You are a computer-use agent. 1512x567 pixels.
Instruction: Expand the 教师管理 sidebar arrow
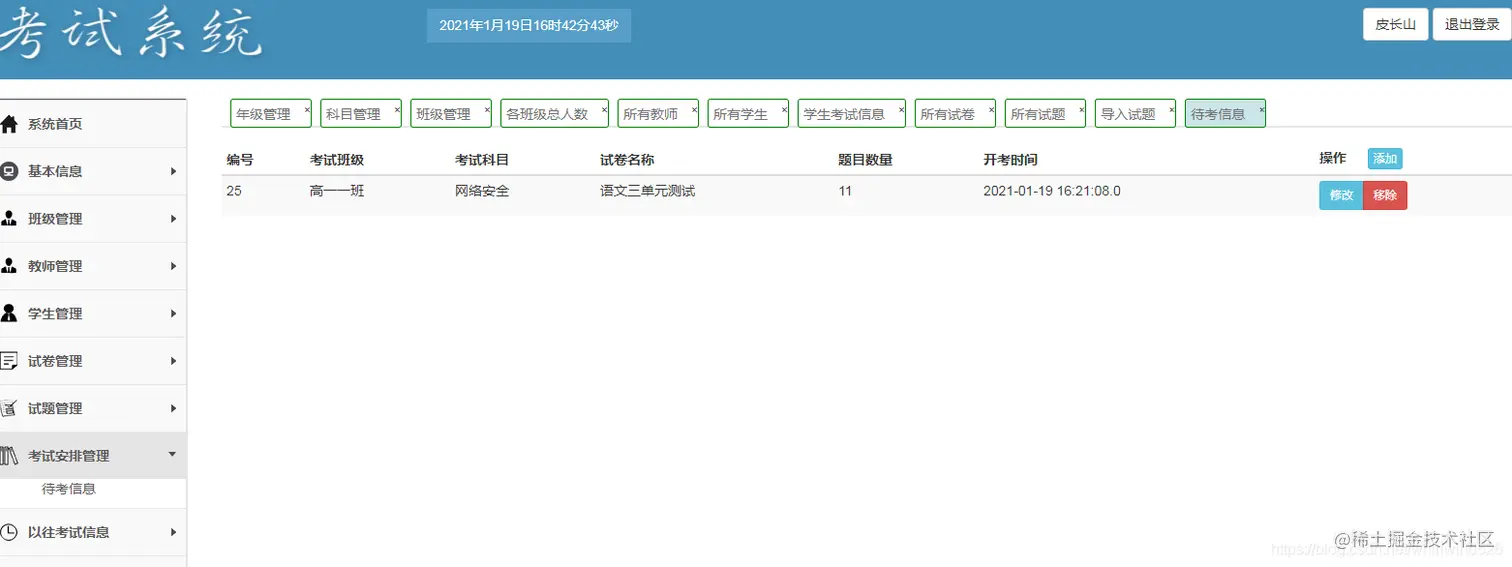click(173, 266)
